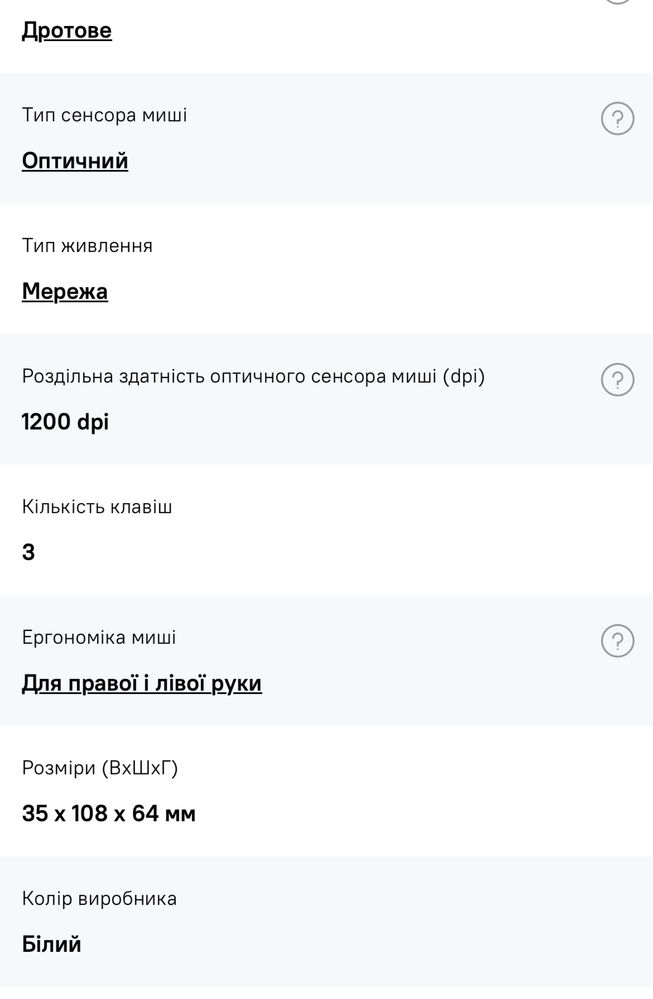The image size is (653, 999).
Task: Tap the Розміри (ВхШхГ) label
Action: click(100, 768)
